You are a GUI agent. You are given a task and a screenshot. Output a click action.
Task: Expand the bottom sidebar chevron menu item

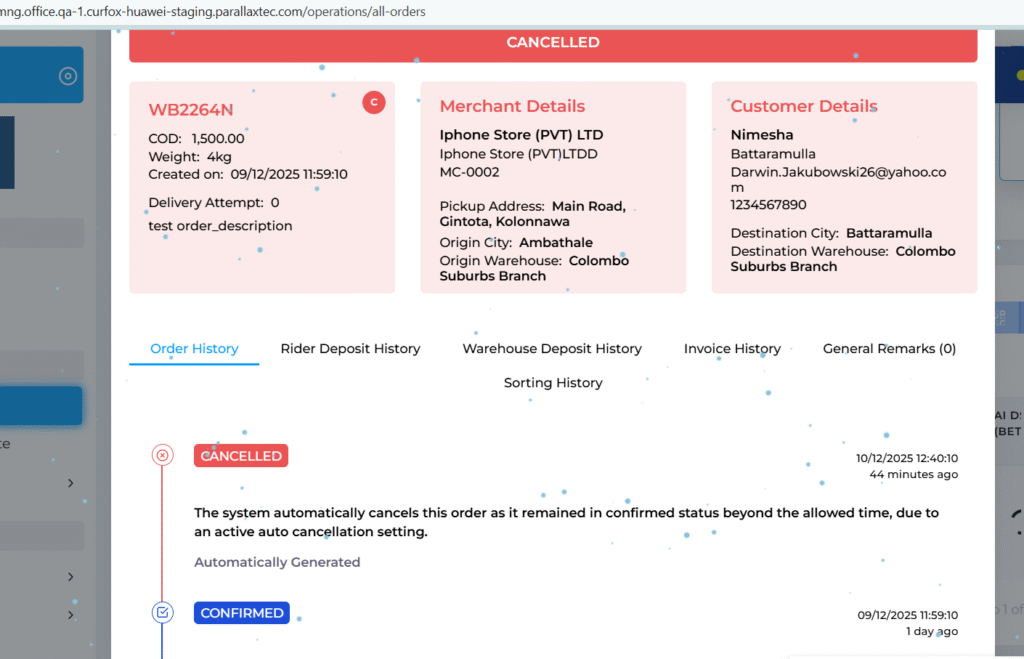[x=71, y=615]
